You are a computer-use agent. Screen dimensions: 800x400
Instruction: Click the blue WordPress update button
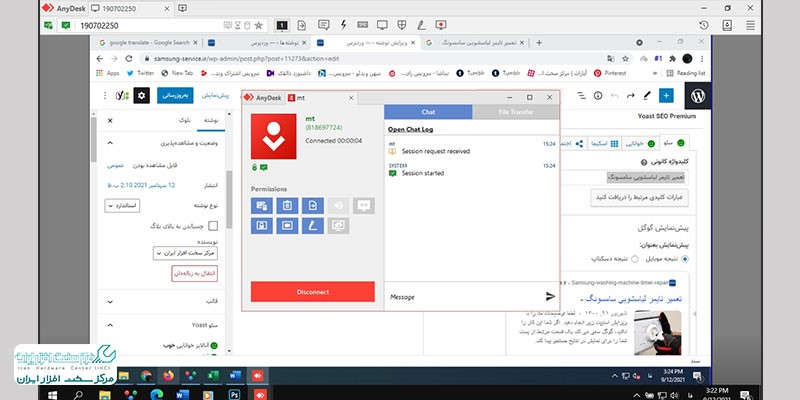pos(175,95)
